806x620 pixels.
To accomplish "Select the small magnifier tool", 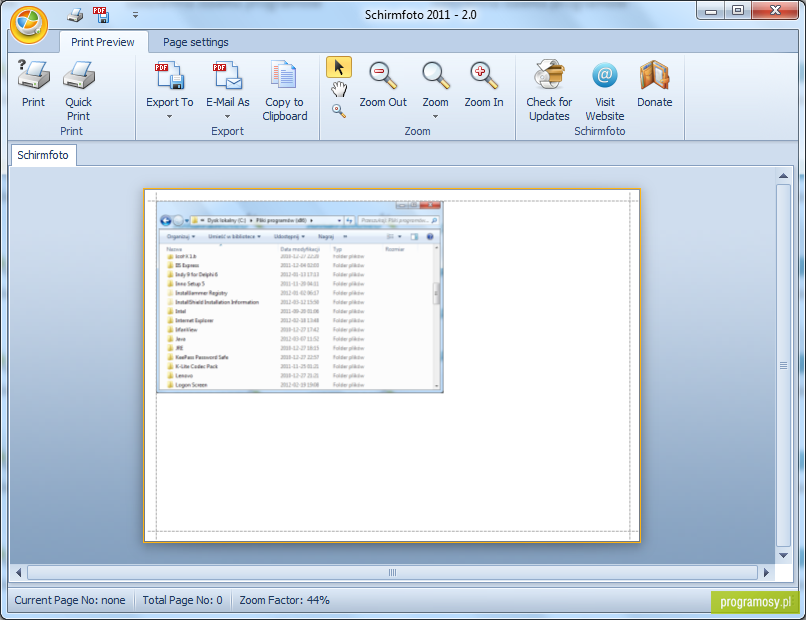I will pyautogui.click(x=339, y=111).
